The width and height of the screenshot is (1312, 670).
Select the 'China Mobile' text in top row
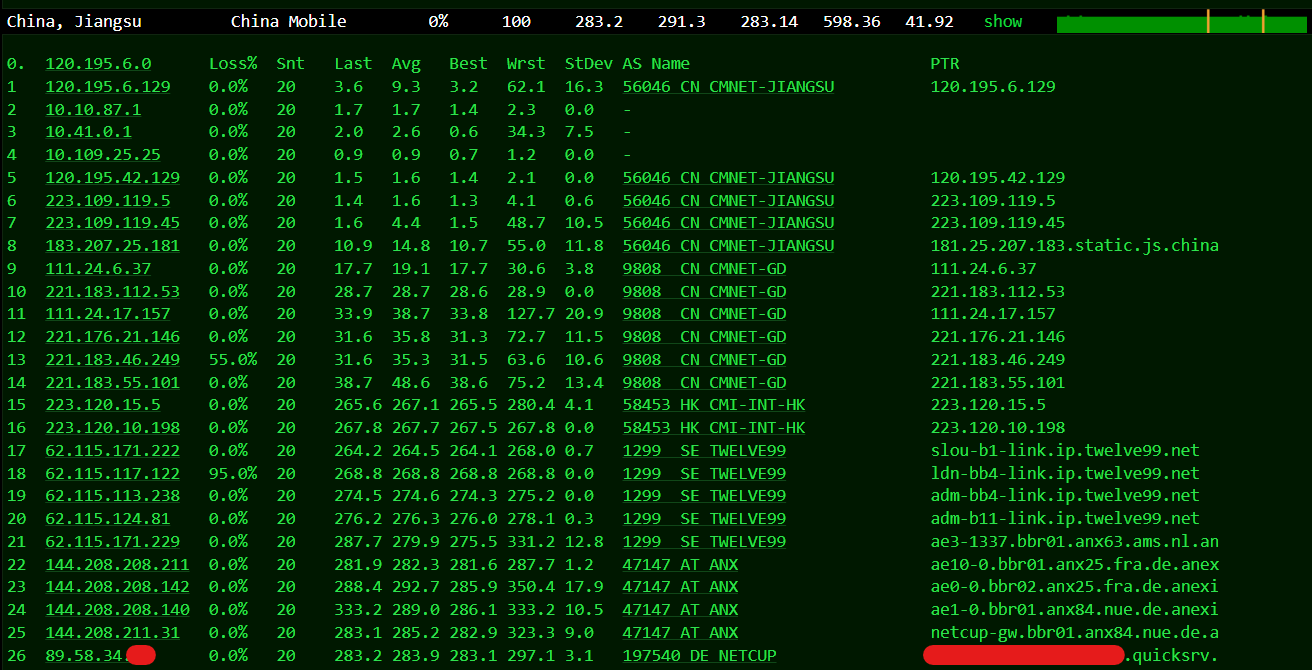(289, 21)
